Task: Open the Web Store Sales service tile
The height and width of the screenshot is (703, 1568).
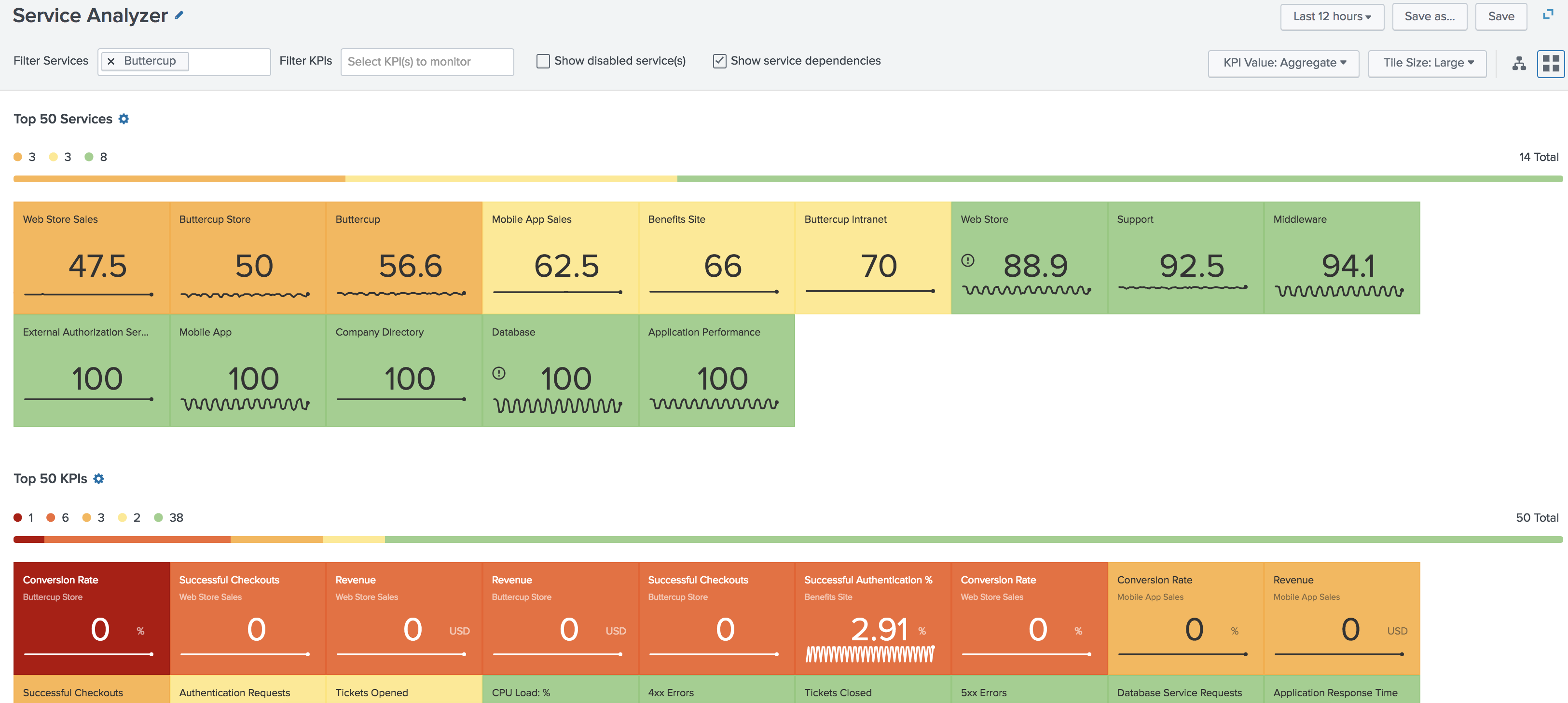Action: pos(91,258)
